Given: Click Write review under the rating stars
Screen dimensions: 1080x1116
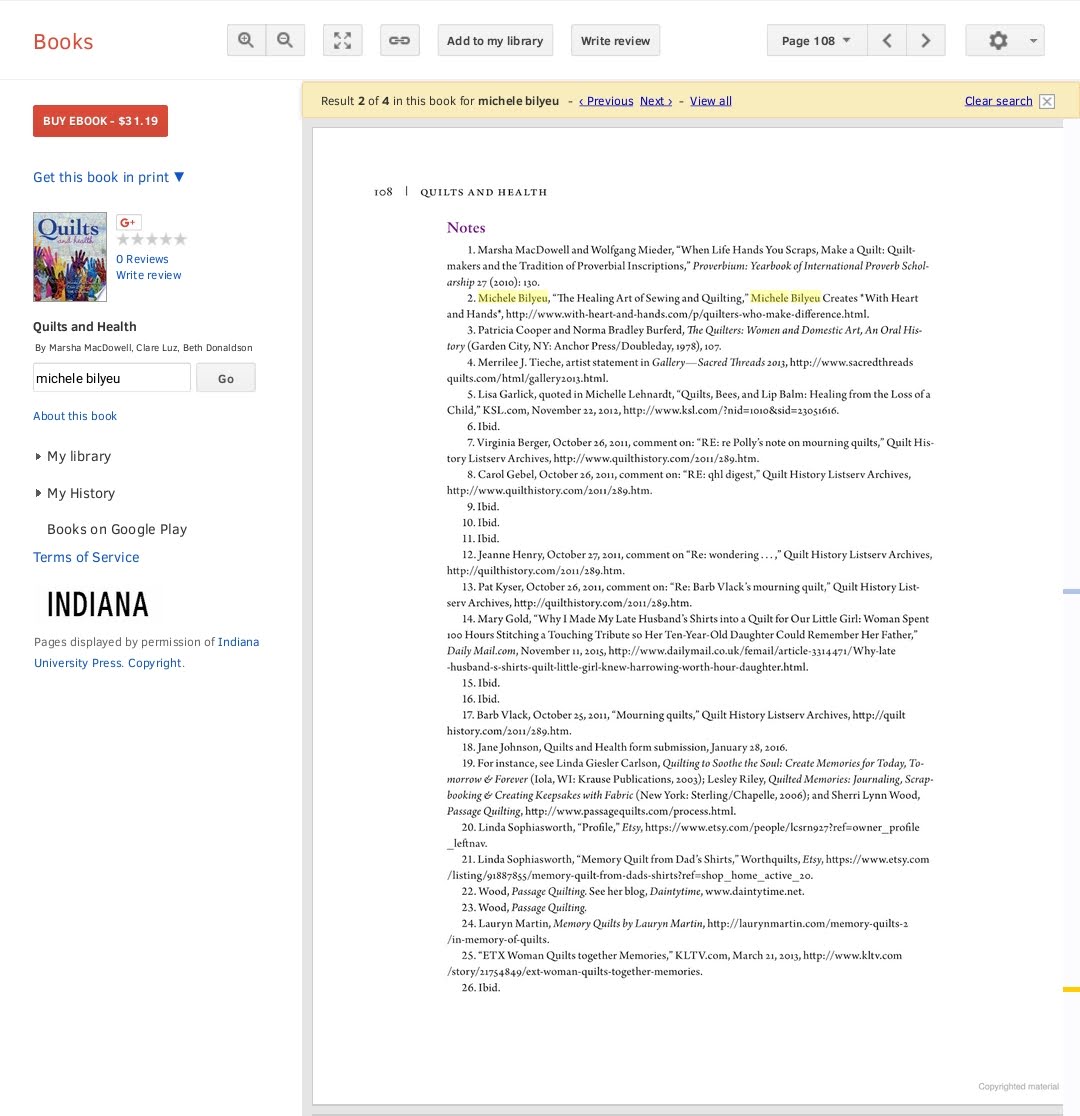Looking at the screenshot, I should pos(149,275).
